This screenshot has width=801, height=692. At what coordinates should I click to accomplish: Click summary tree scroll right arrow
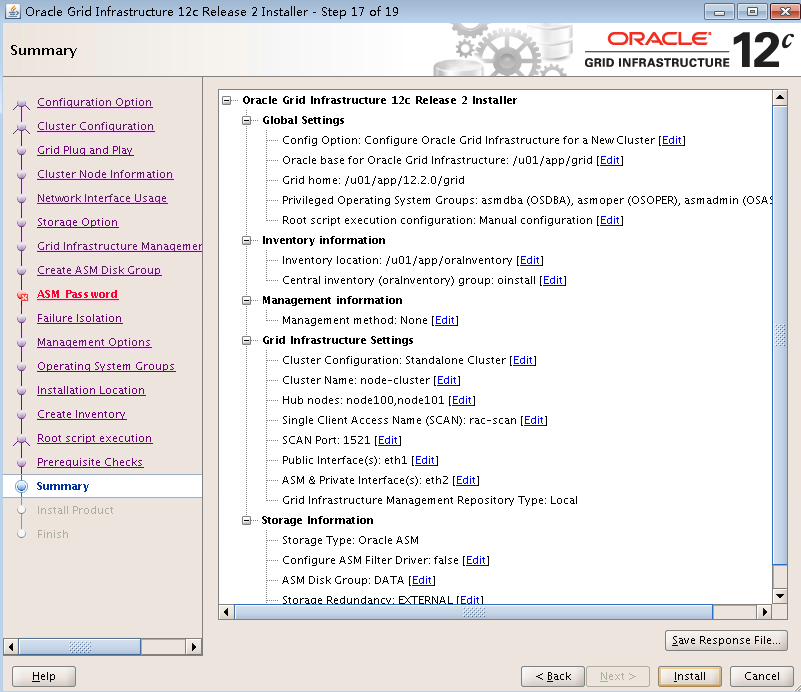[x=764, y=612]
